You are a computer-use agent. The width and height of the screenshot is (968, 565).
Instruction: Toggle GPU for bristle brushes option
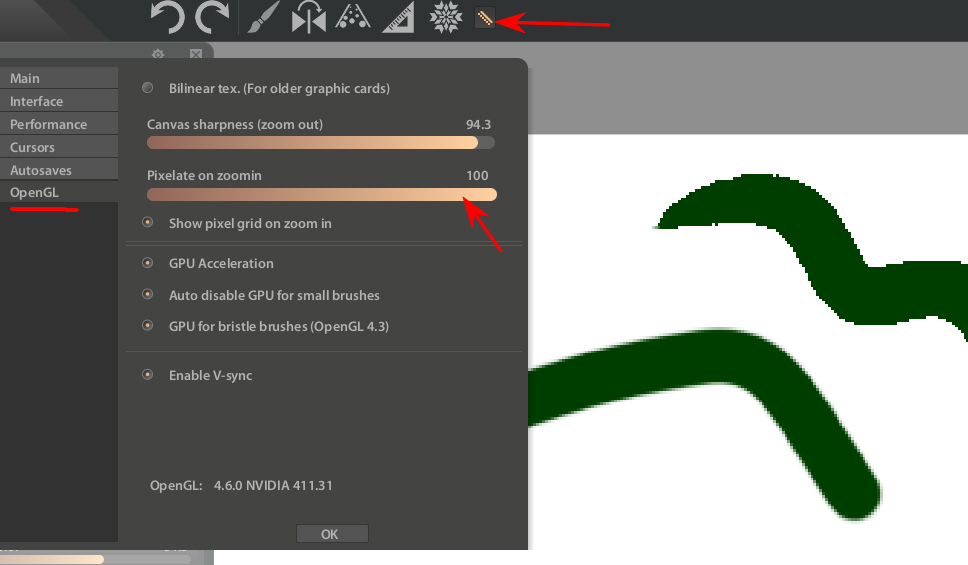tap(148, 326)
